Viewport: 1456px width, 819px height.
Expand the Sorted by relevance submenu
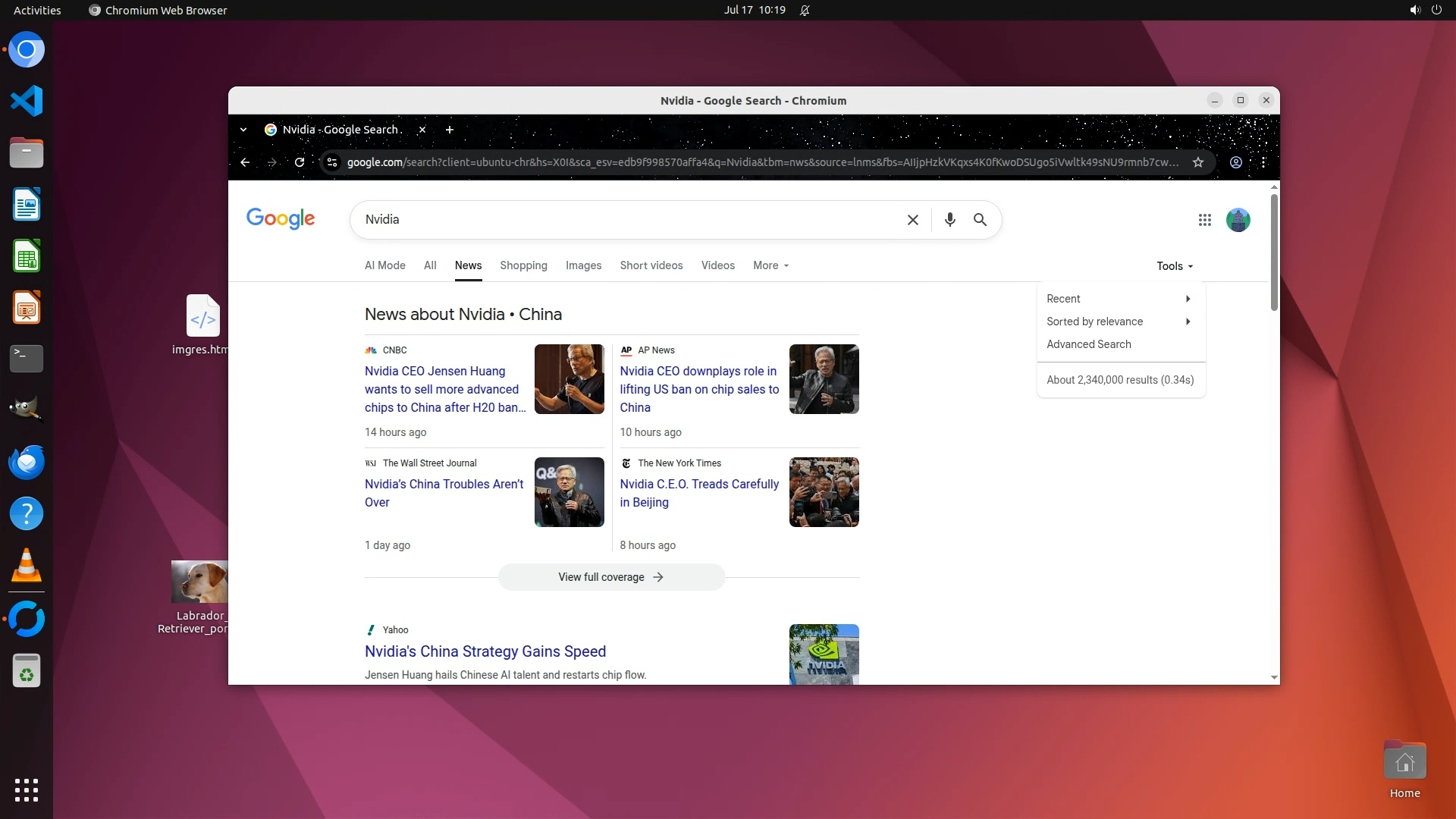pos(1118,322)
